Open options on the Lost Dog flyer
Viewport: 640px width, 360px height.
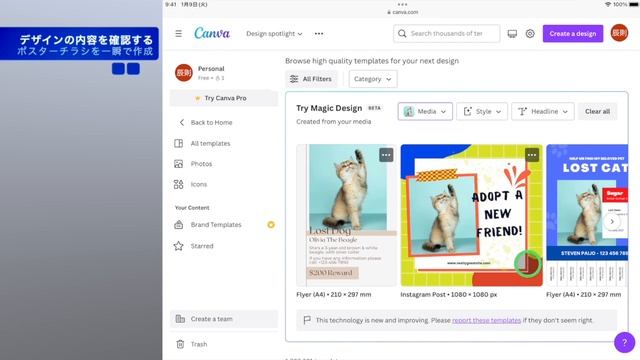(386, 155)
